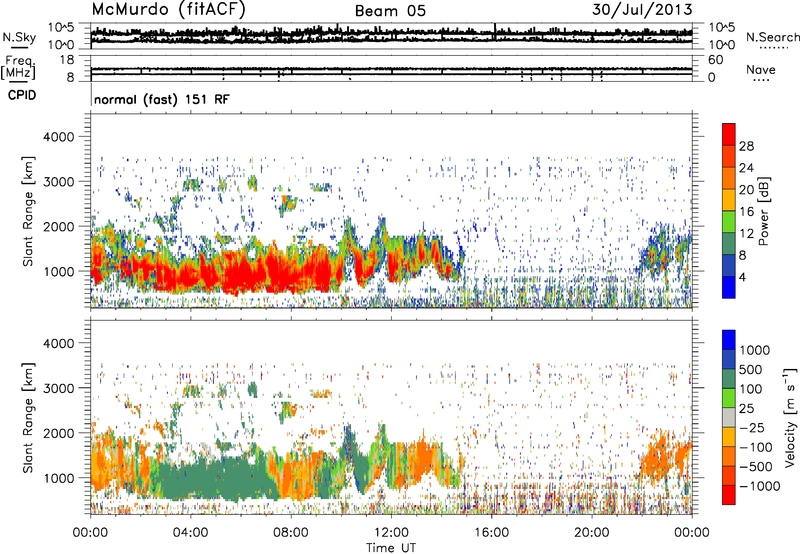The image size is (800, 554).
Task: Click the 'Nave' label
Action: pyautogui.click(x=761, y=69)
